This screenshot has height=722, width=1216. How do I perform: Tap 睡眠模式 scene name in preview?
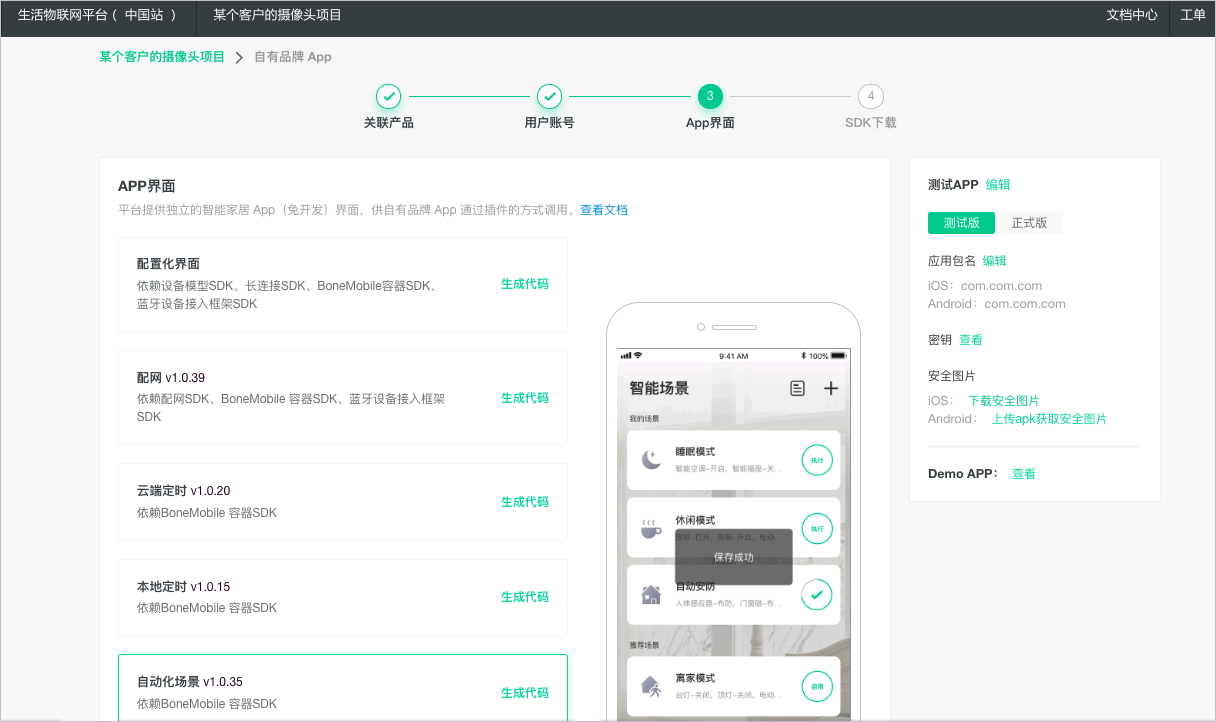tap(695, 452)
